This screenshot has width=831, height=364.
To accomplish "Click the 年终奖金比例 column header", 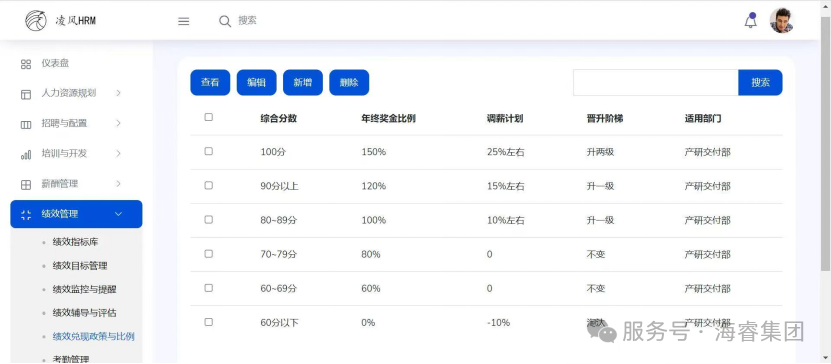I will pyautogui.click(x=388, y=119).
